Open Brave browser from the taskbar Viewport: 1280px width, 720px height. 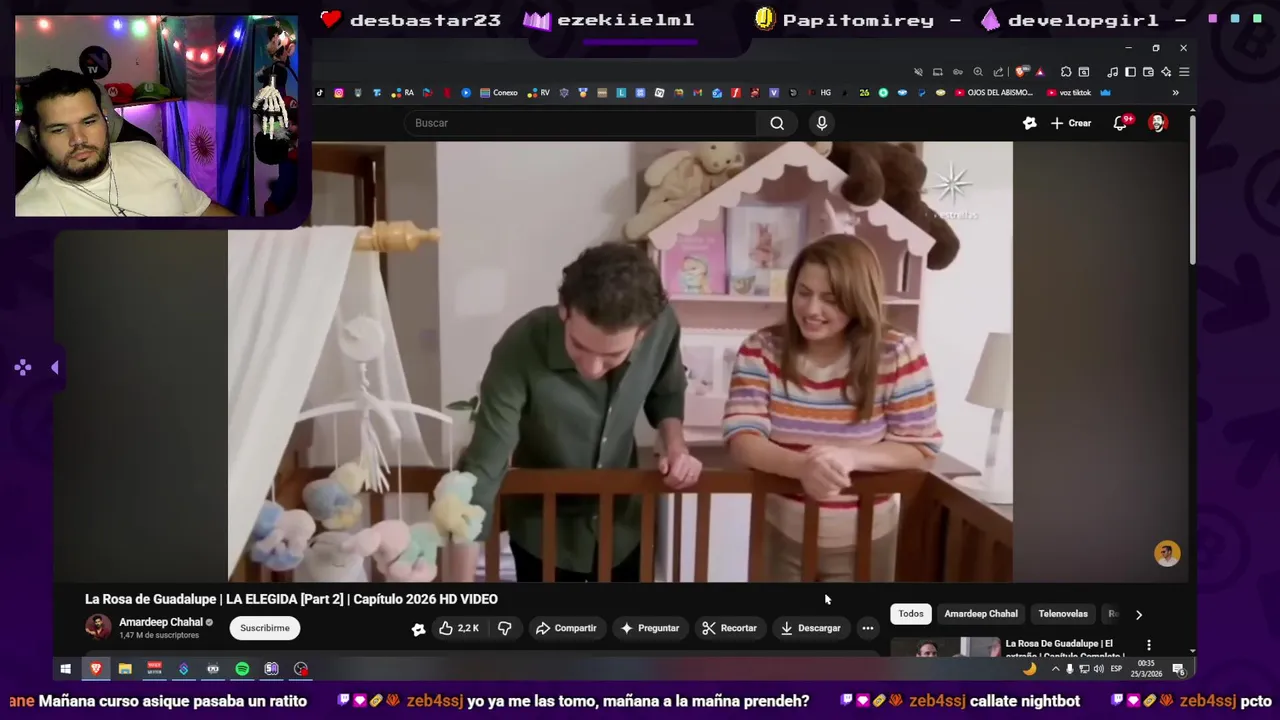pos(96,669)
